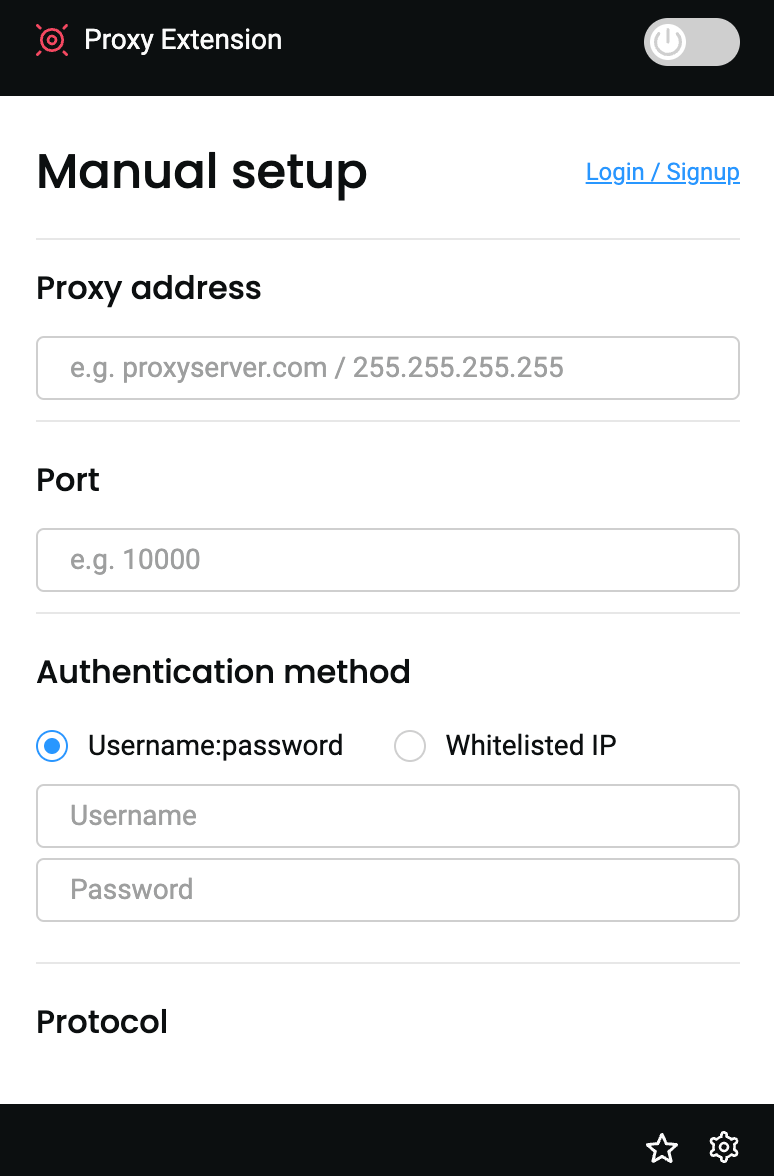Switch to Whitelisted IP authentication
Viewport: 774px width, 1176px height.
410,746
